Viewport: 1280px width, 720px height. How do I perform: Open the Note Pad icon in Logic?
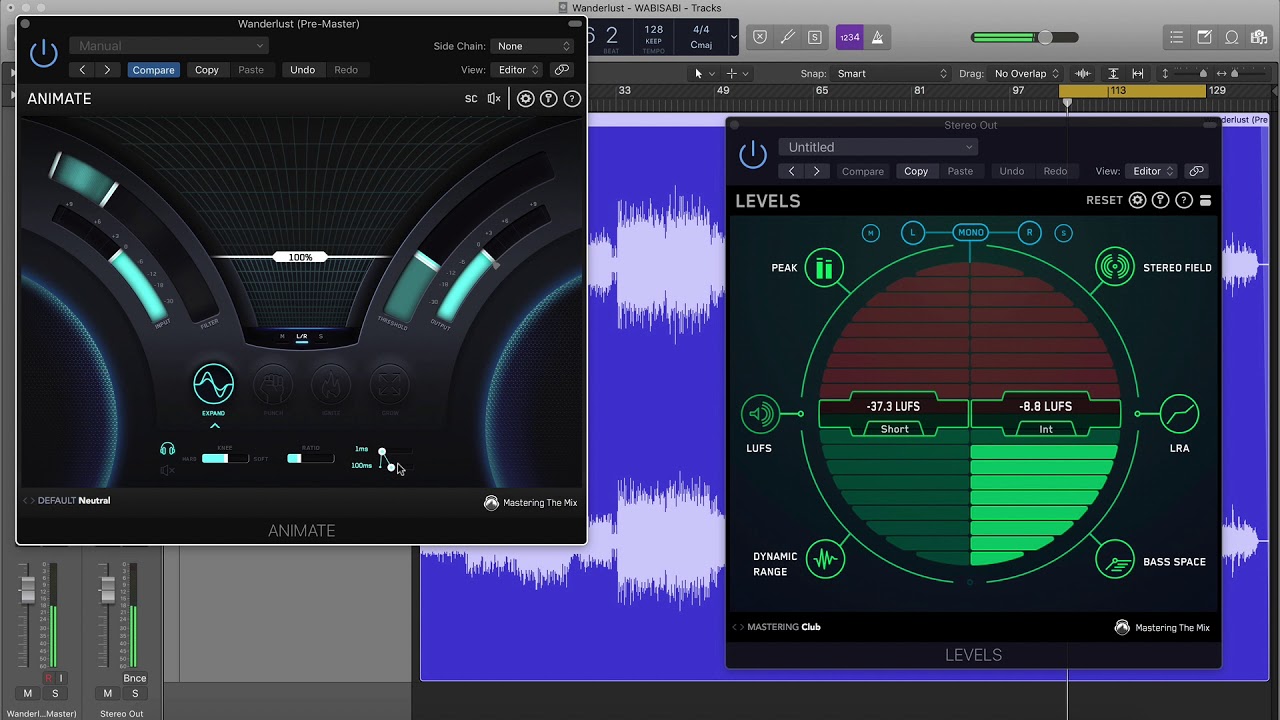pyautogui.click(x=1205, y=37)
